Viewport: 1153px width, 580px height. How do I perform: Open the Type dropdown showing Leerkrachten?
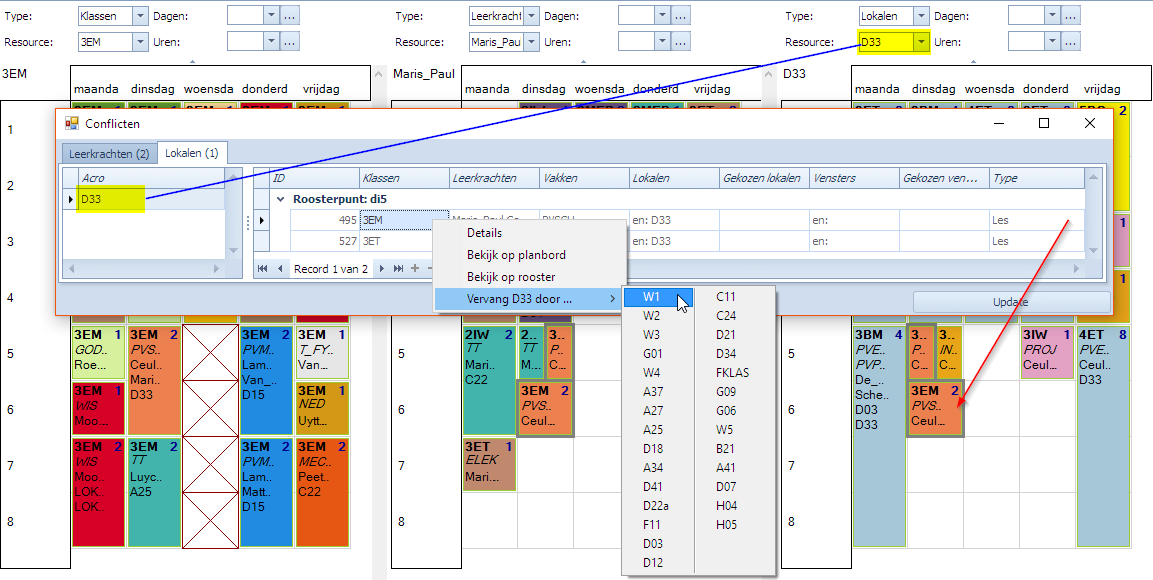coord(531,15)
